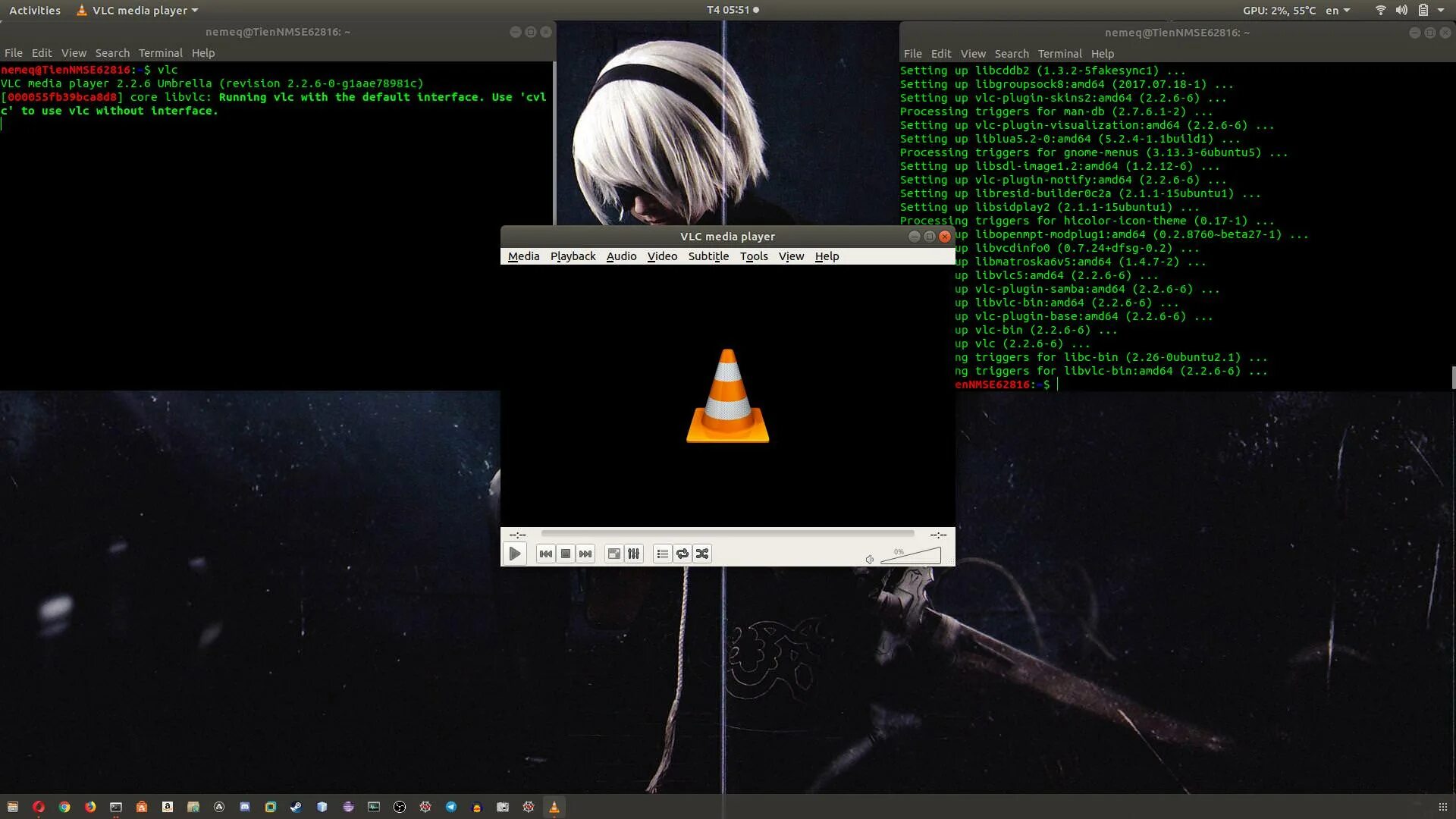Skip to the next media track
Image resolution: width=1456 pixels, height=819 pixels.
(x=585, y=554)
